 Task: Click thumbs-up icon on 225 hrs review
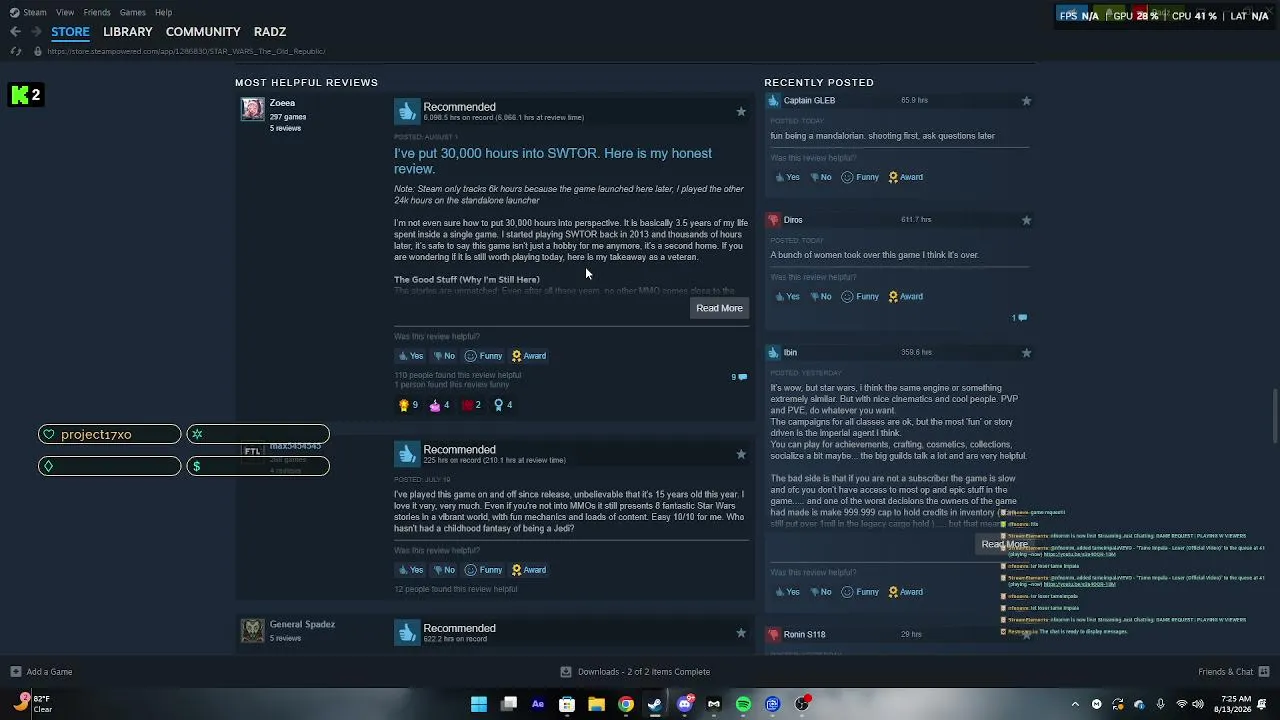[x=406, y=454]
